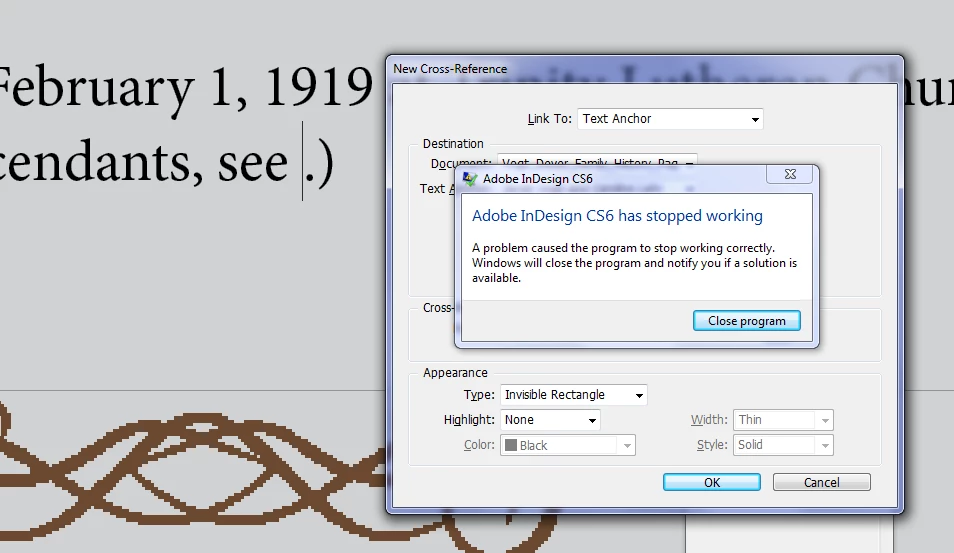Viewport: 954px width, 553px height.
Task: Click Cancel in New Cross-Reference dialog
Action: (821, 482)
